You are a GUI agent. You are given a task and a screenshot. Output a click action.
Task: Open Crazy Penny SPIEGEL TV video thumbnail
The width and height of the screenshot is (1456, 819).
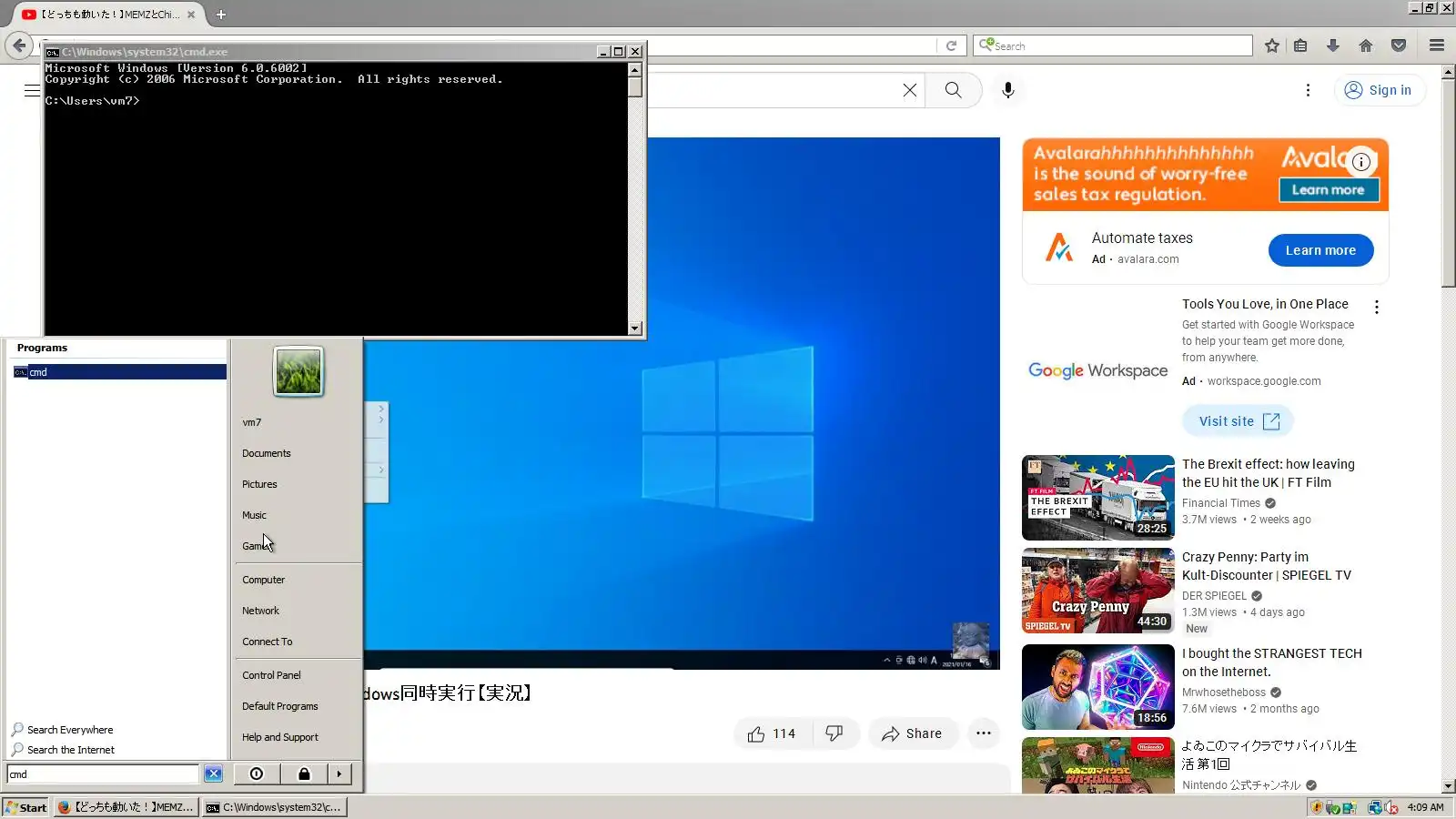tap(1098, 591)
